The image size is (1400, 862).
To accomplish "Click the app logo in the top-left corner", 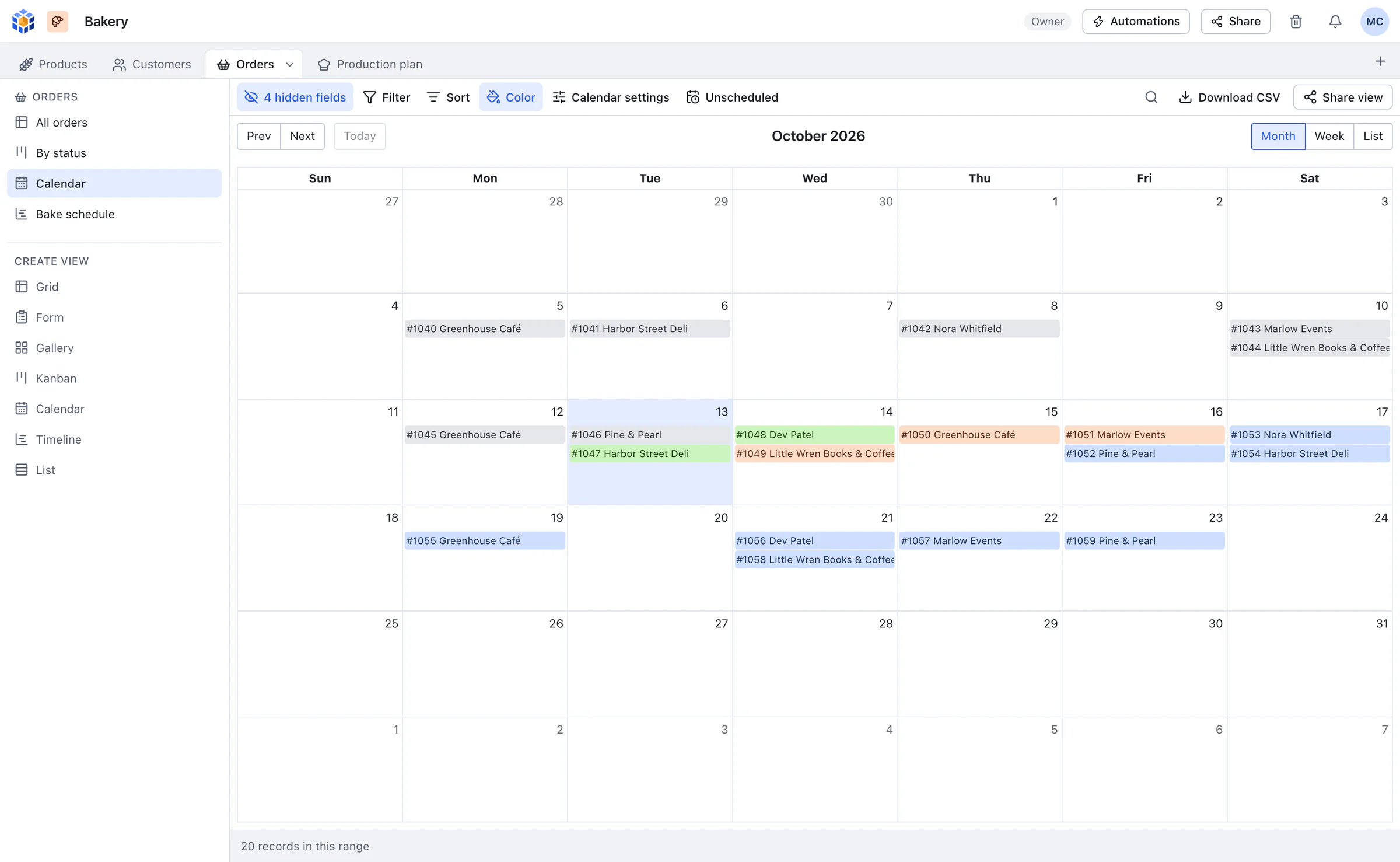I will pyautogui.click(x=23, y=22).
